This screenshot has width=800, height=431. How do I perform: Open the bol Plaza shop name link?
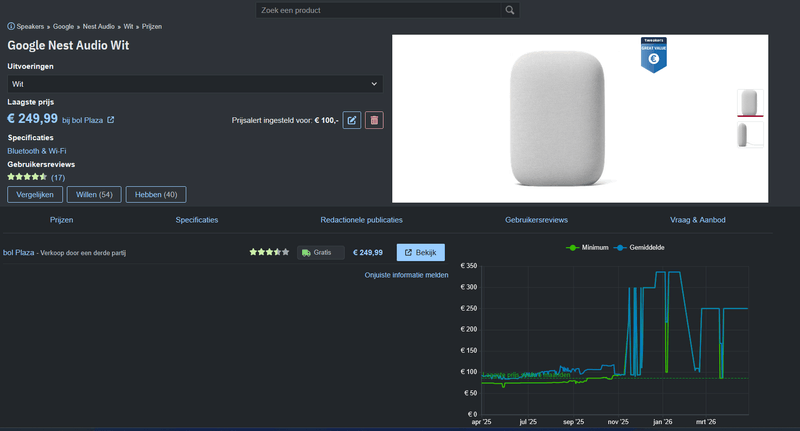[18, 252]
